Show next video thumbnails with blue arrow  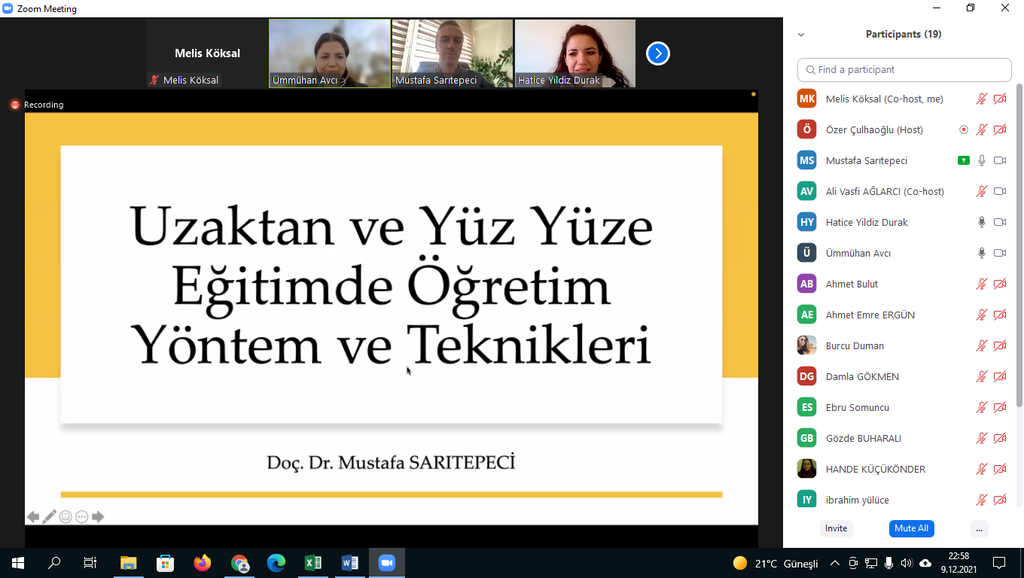[657, 53]
